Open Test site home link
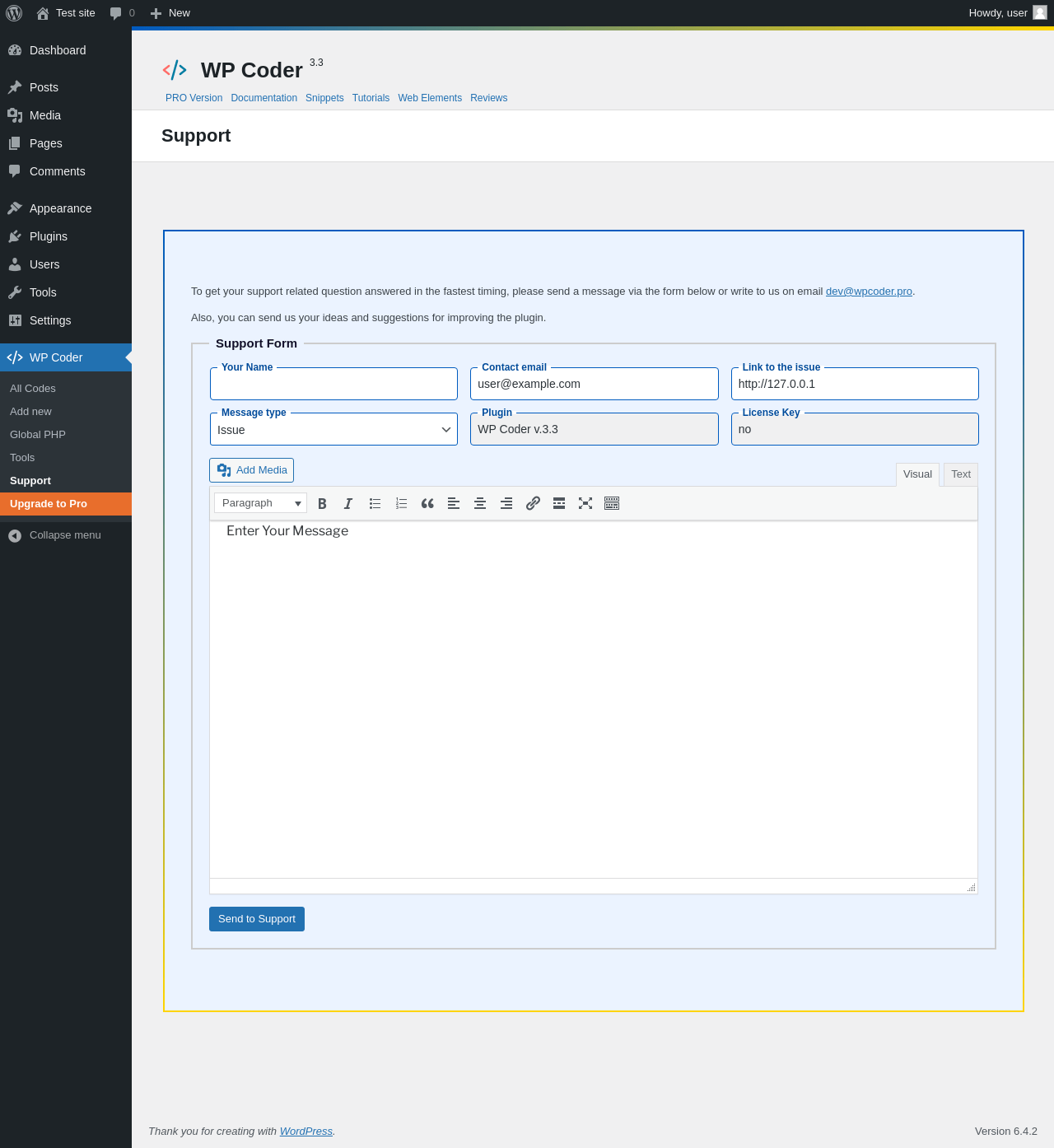The height and width of the screenshot is (1148, 1054). tap(66, 13)
